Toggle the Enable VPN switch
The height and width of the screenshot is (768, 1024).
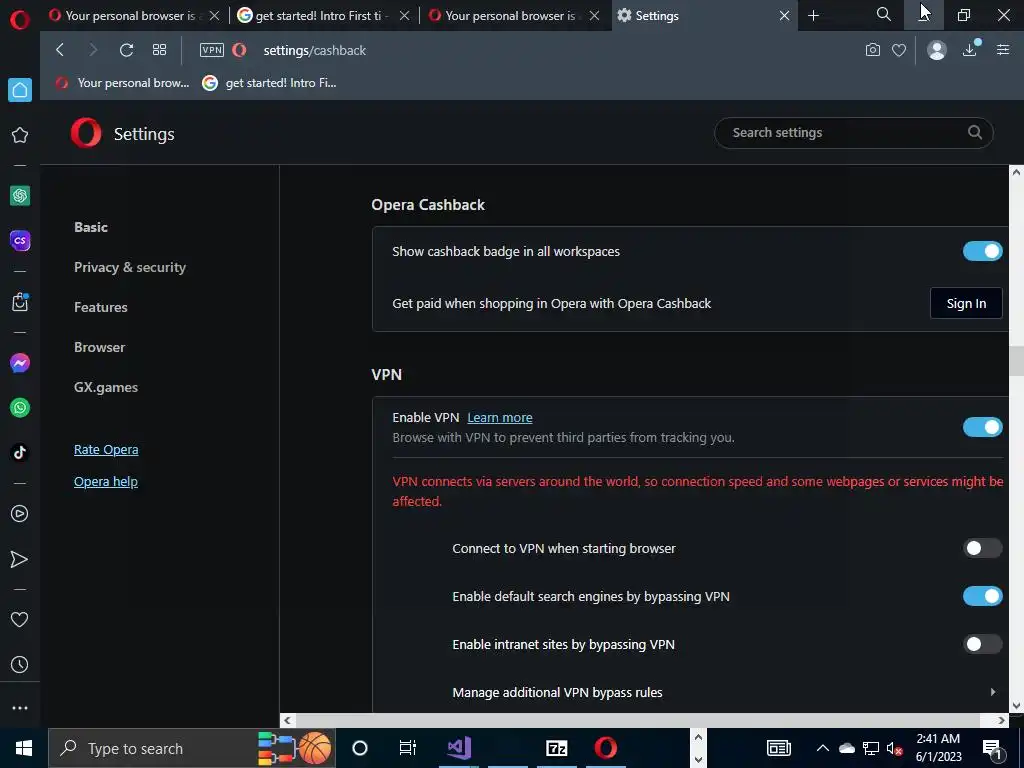(x=982, y=427)
